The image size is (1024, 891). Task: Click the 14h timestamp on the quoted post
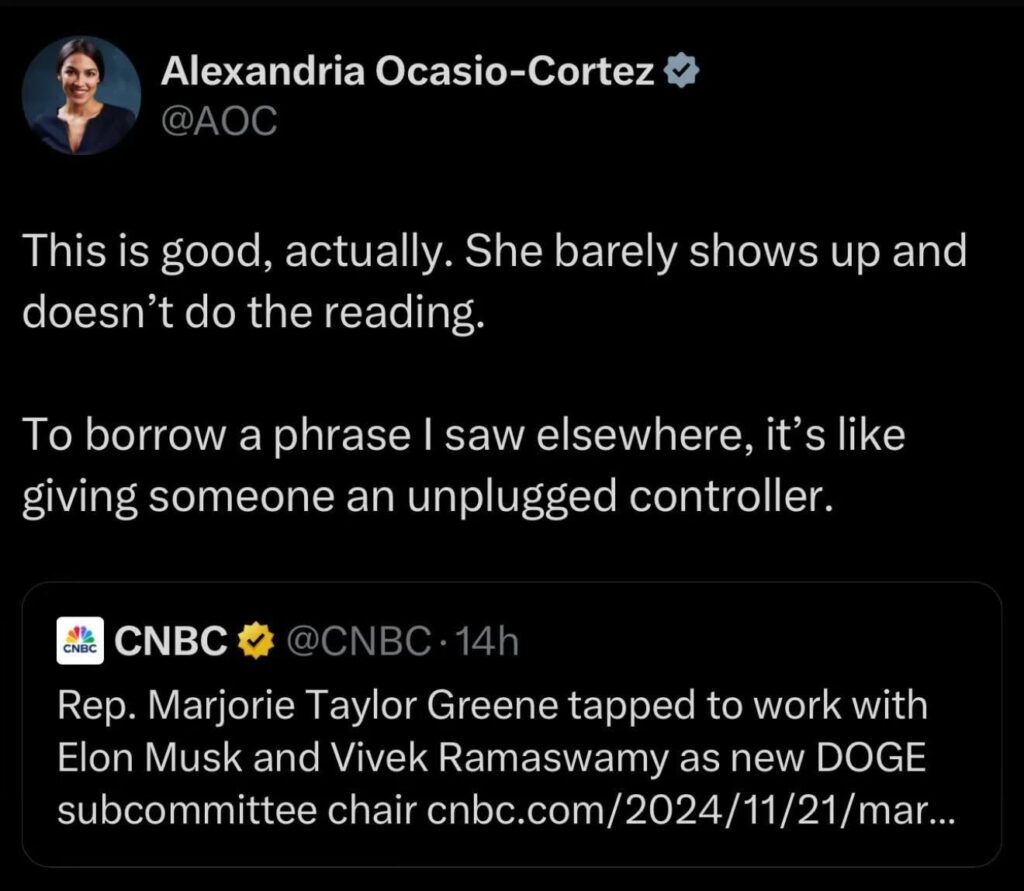485,641
